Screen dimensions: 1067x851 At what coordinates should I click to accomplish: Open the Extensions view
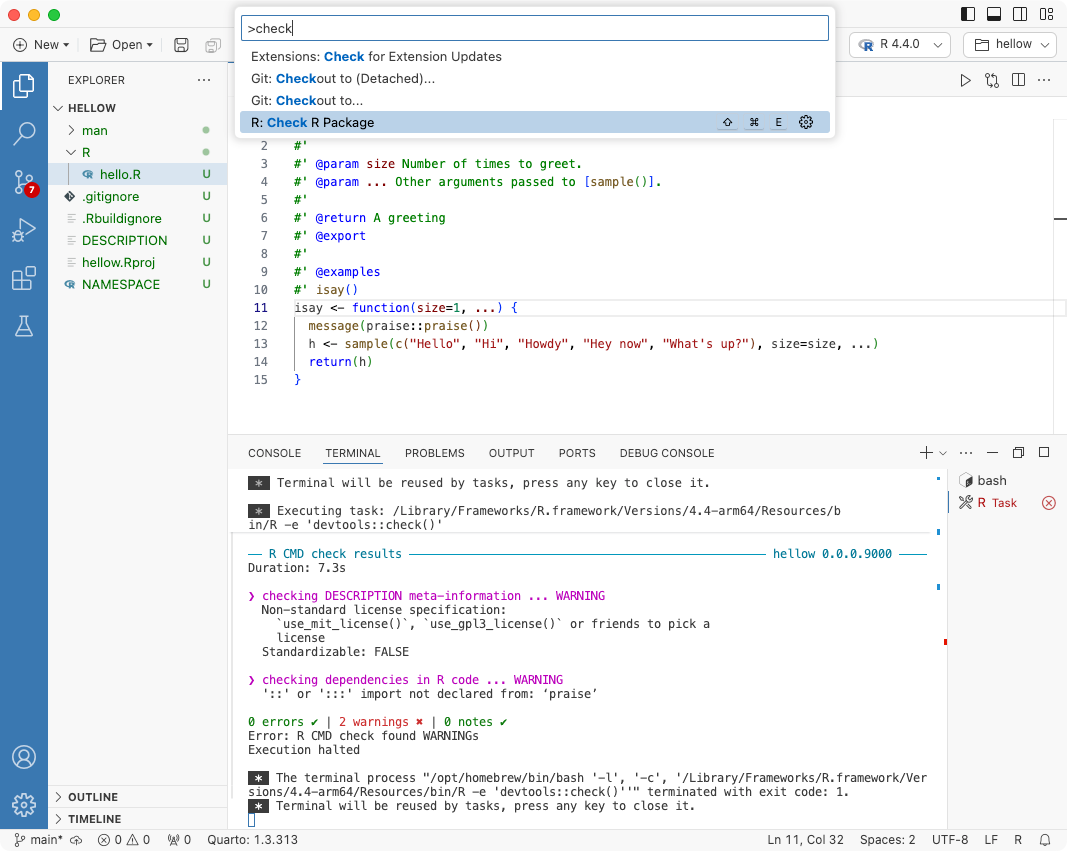pyautogui.click(x=24, y=277)
